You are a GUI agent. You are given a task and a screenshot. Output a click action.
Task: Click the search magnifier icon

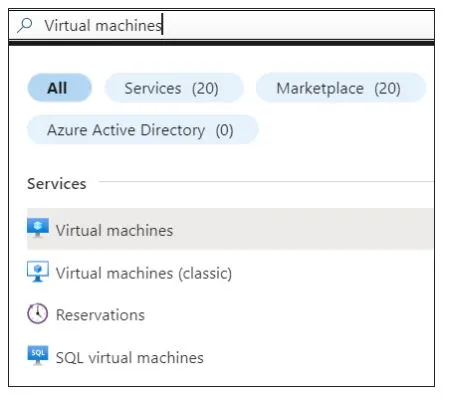tap(25, 25)
